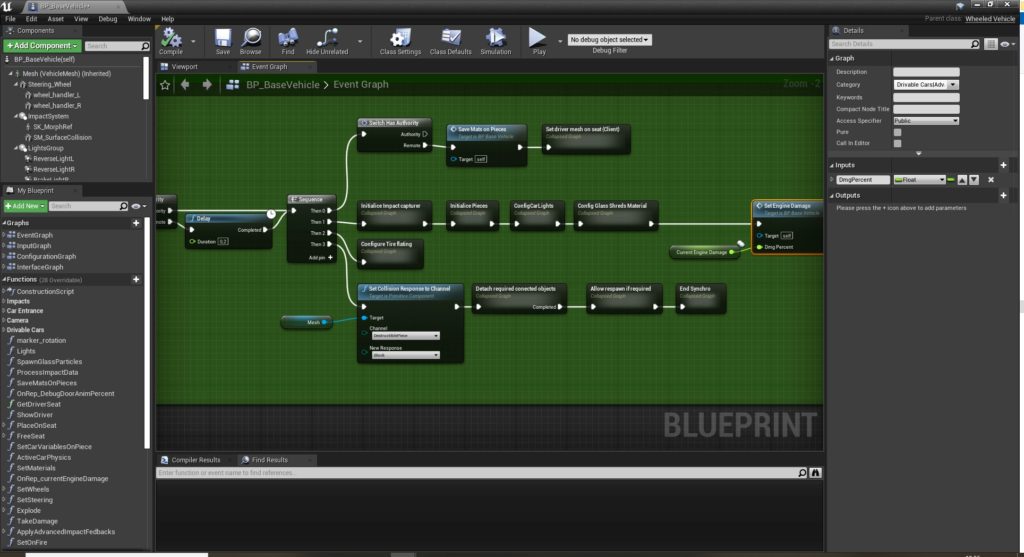
Task: Compile the blueprint
Action: (171, 41)
